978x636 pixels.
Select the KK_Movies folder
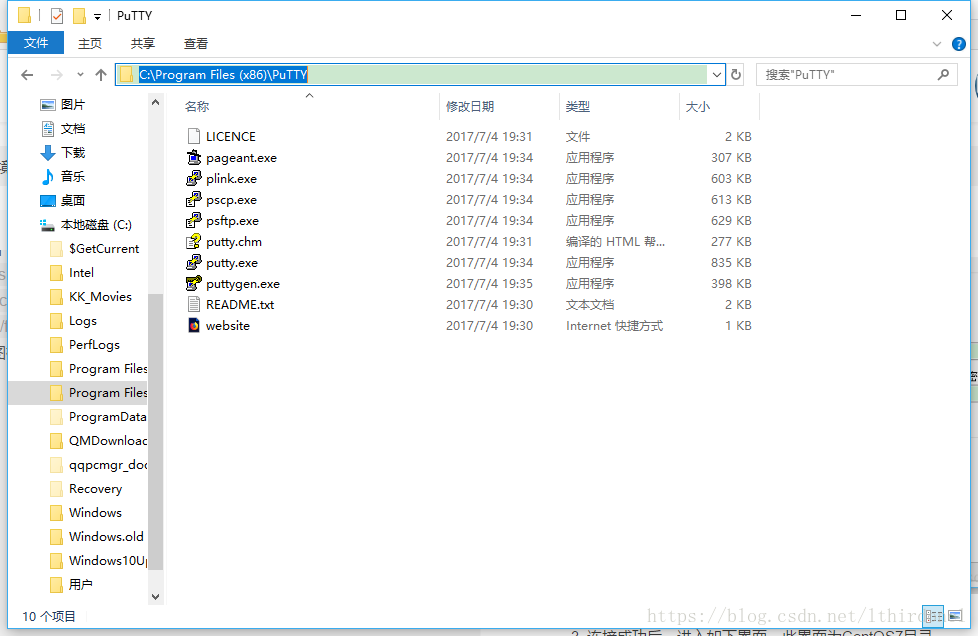100,296
